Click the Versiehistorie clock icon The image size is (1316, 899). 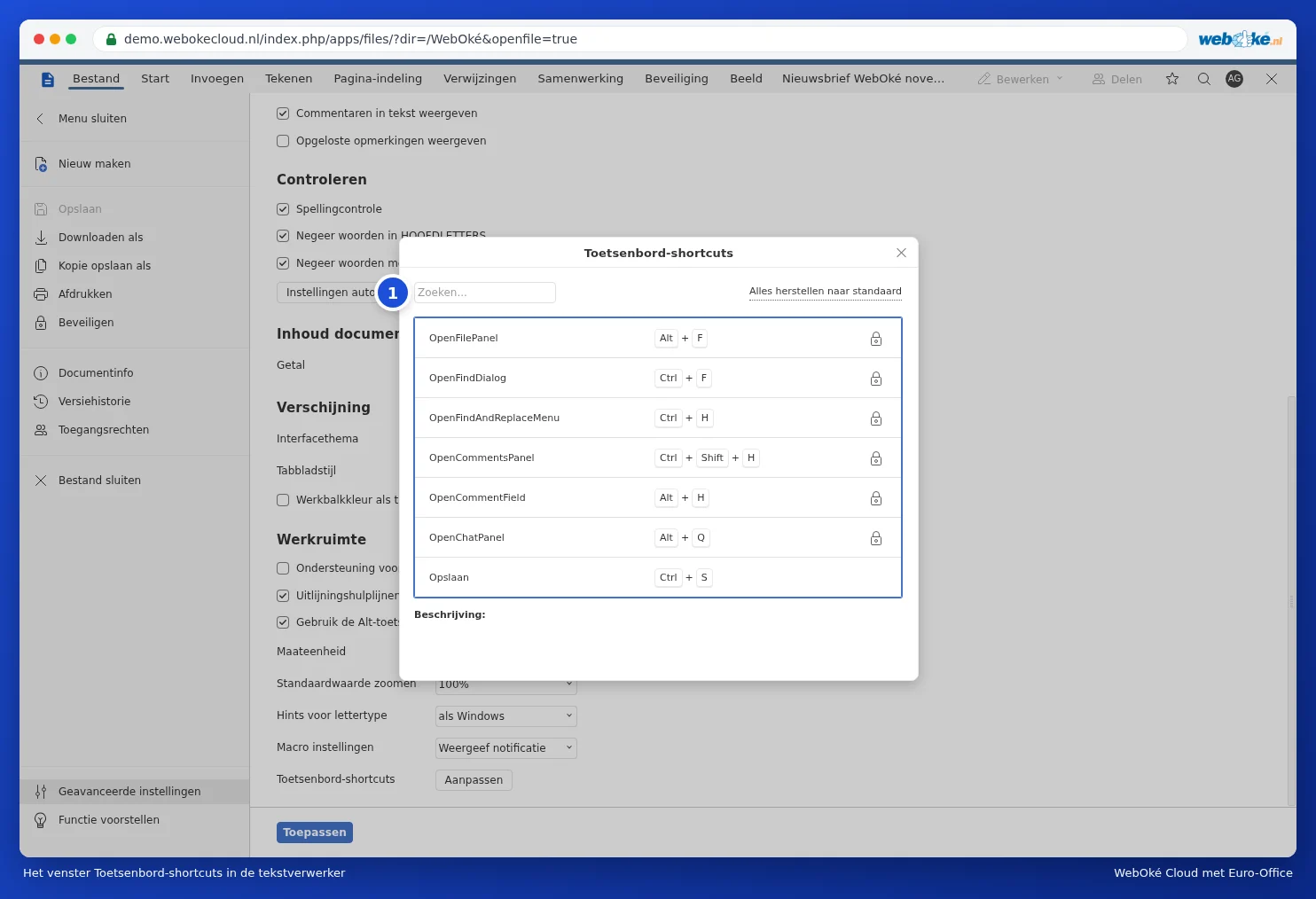(41, 402)
